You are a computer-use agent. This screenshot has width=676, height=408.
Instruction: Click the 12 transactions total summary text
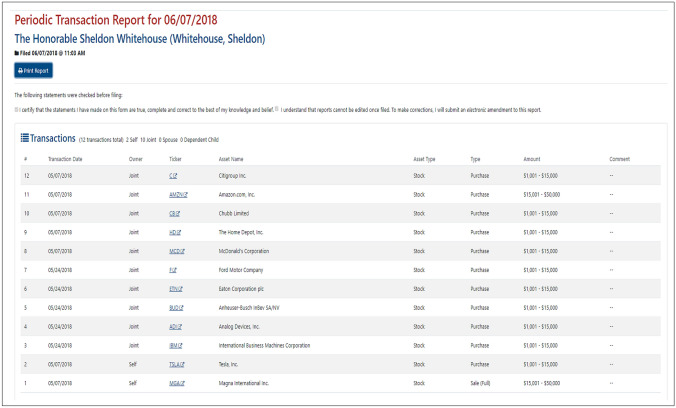[x=101, y=140]
